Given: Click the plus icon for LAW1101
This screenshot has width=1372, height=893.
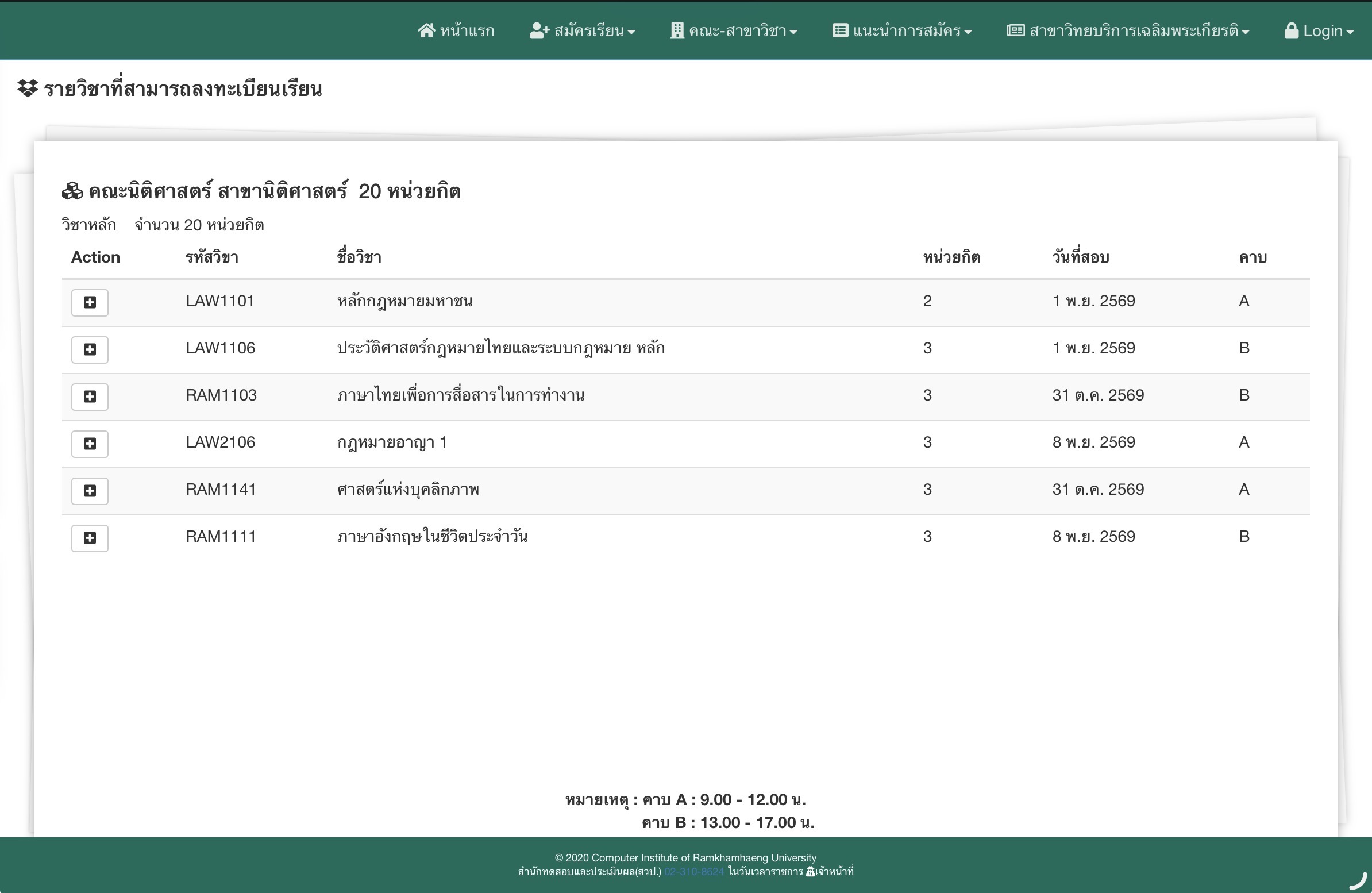Looking at the screenshot, I should (90, 302).
